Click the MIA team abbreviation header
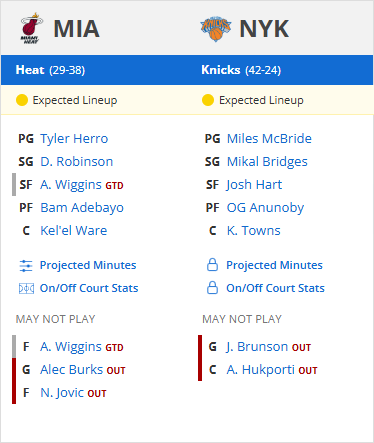Viewport: 374px width, 443px height. pos(76,29)
